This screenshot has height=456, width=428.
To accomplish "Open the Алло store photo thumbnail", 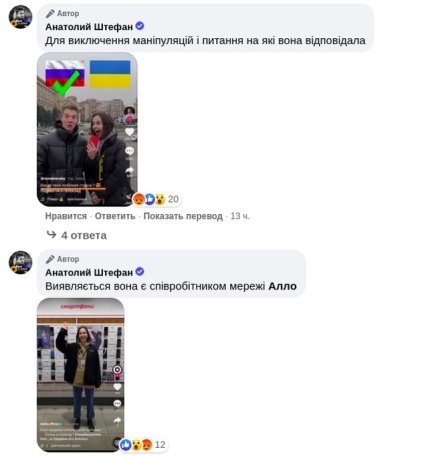I will pyautogui.click(x=80, y=375).
